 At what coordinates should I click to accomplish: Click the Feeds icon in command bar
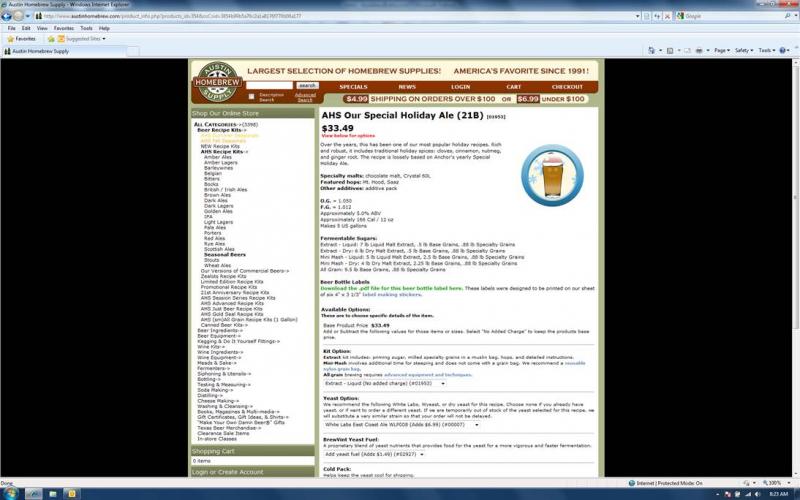(x=670, y=51)
